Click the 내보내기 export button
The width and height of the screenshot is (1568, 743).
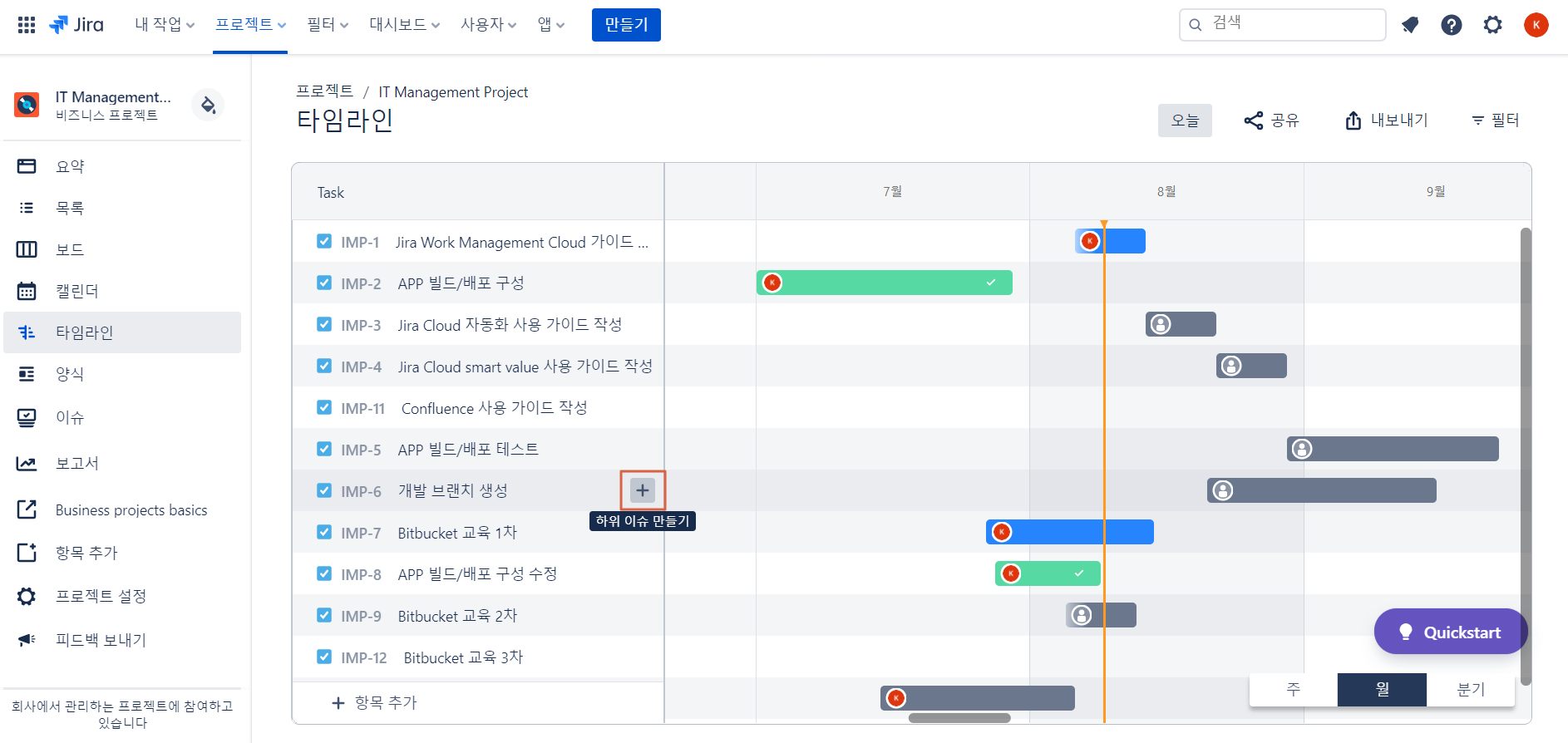click(x=1387, y=121)
